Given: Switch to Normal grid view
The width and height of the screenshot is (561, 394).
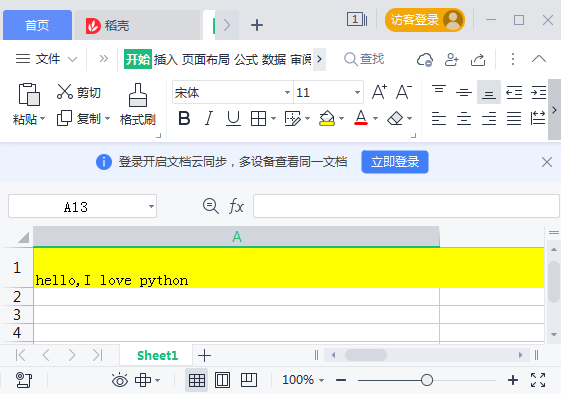Looking at the screenshot, I should [x=196, y=380].
